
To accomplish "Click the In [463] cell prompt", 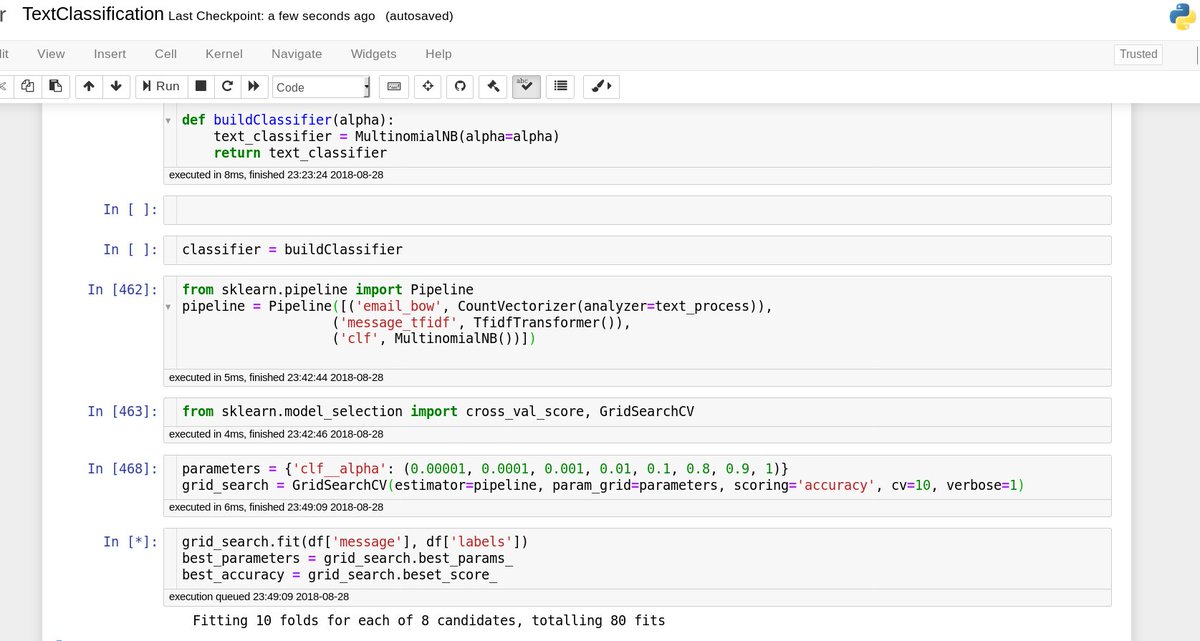I will coord(122,411).
